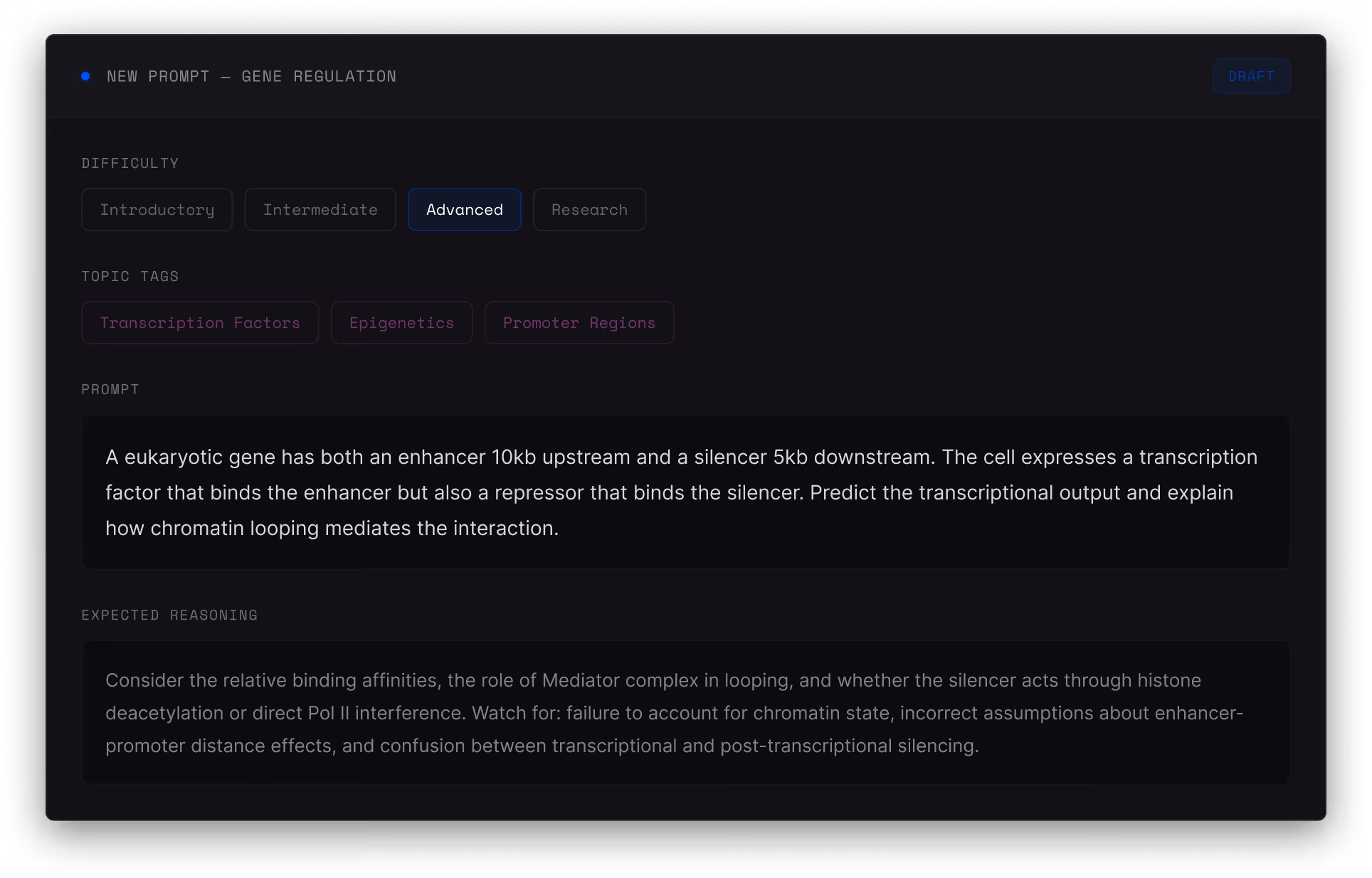Viewport: 1372px width, 878px height.
Task: Click the PROMPT section label
Action: (x=110, y=389)
